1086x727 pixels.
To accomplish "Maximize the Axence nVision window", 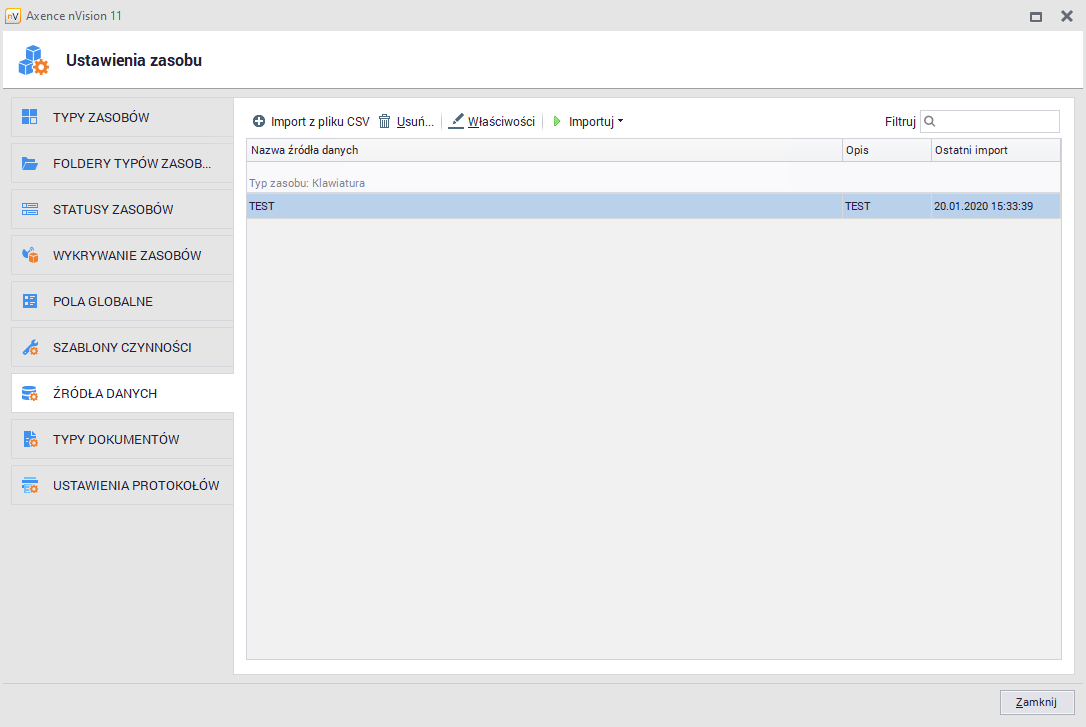I will point(1036,16).
